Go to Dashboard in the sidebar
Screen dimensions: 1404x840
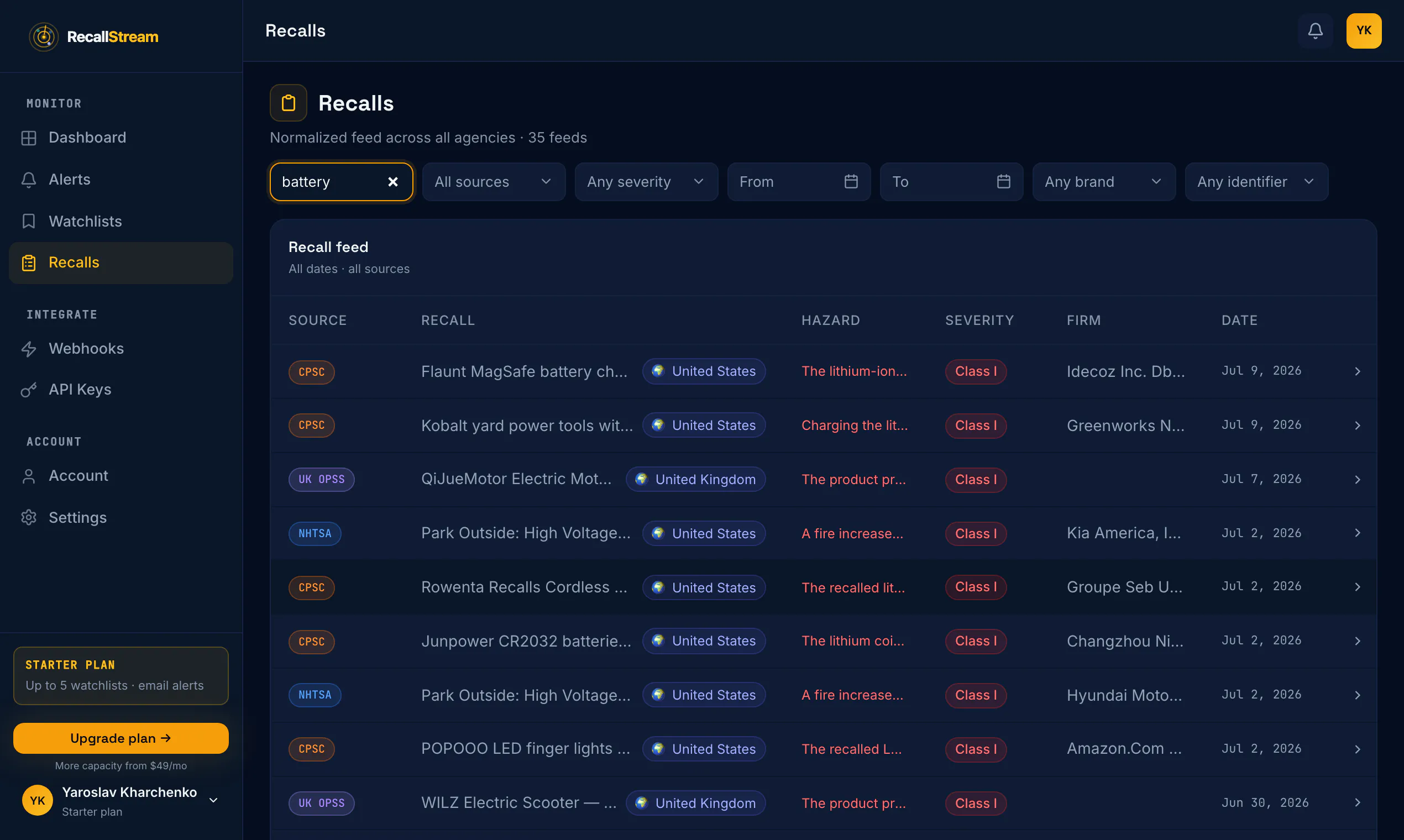(x=121, y=138)
